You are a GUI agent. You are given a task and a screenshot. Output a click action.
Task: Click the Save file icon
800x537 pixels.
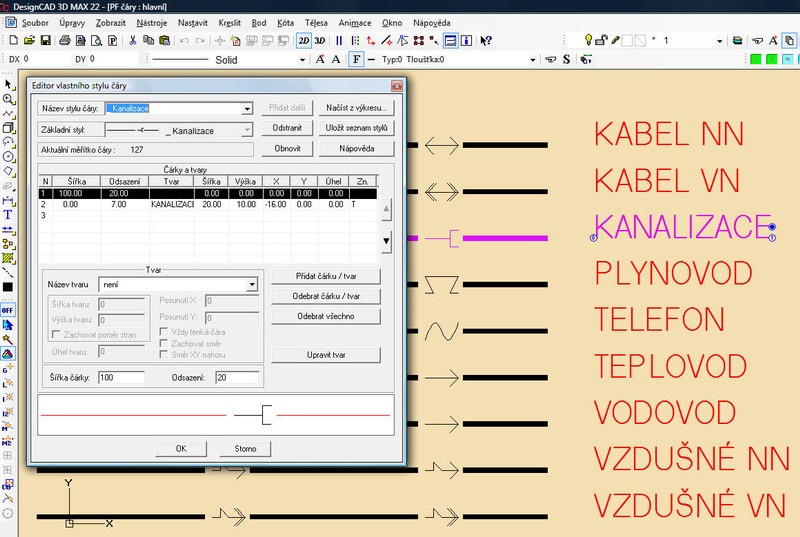click(45, 40)
